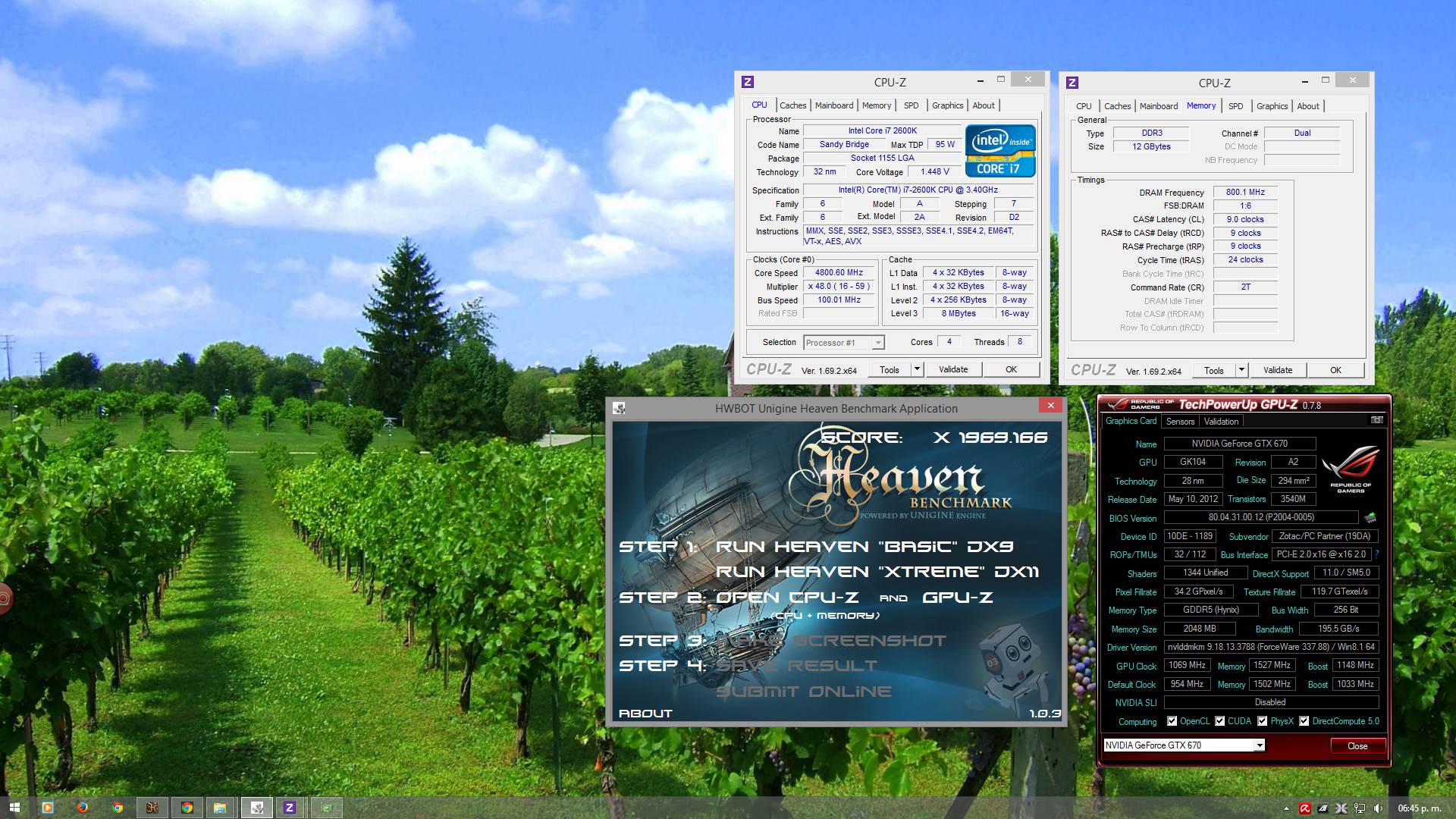This screenshot has height=819, width=1456.
Task: Toggle the OpenCL checkbox in GPU-Z
Action: point(1172,721)
